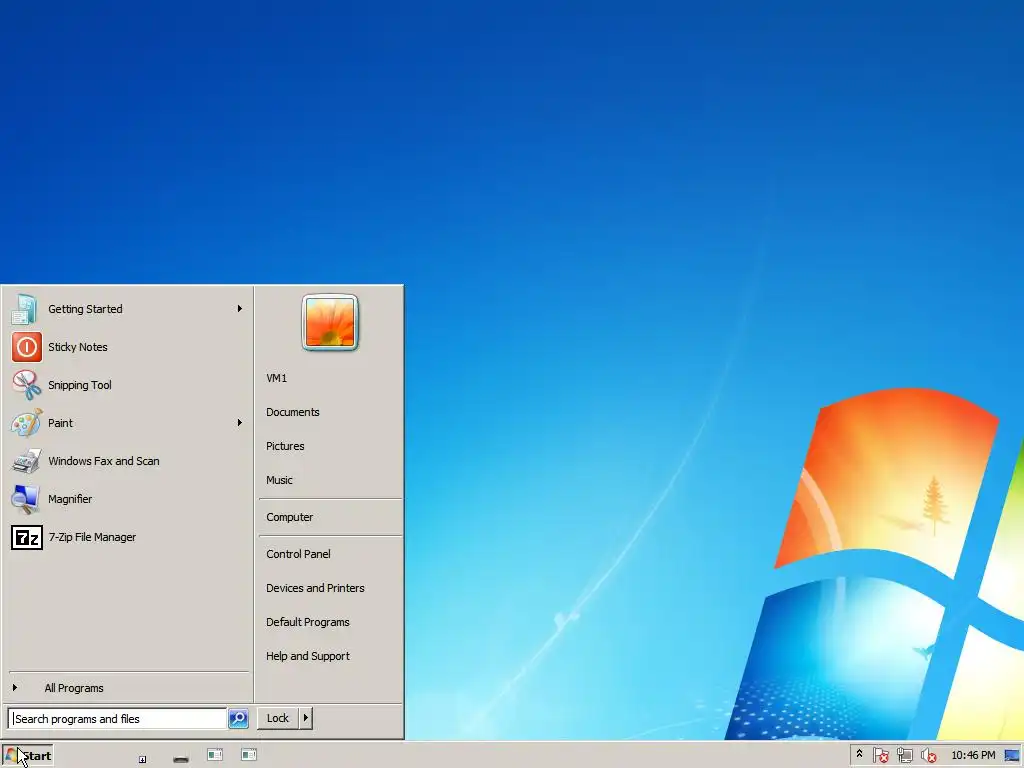Expand the Paint recent files arrow
Viewport: 1024px width, 768px height.
click(240, 423)
